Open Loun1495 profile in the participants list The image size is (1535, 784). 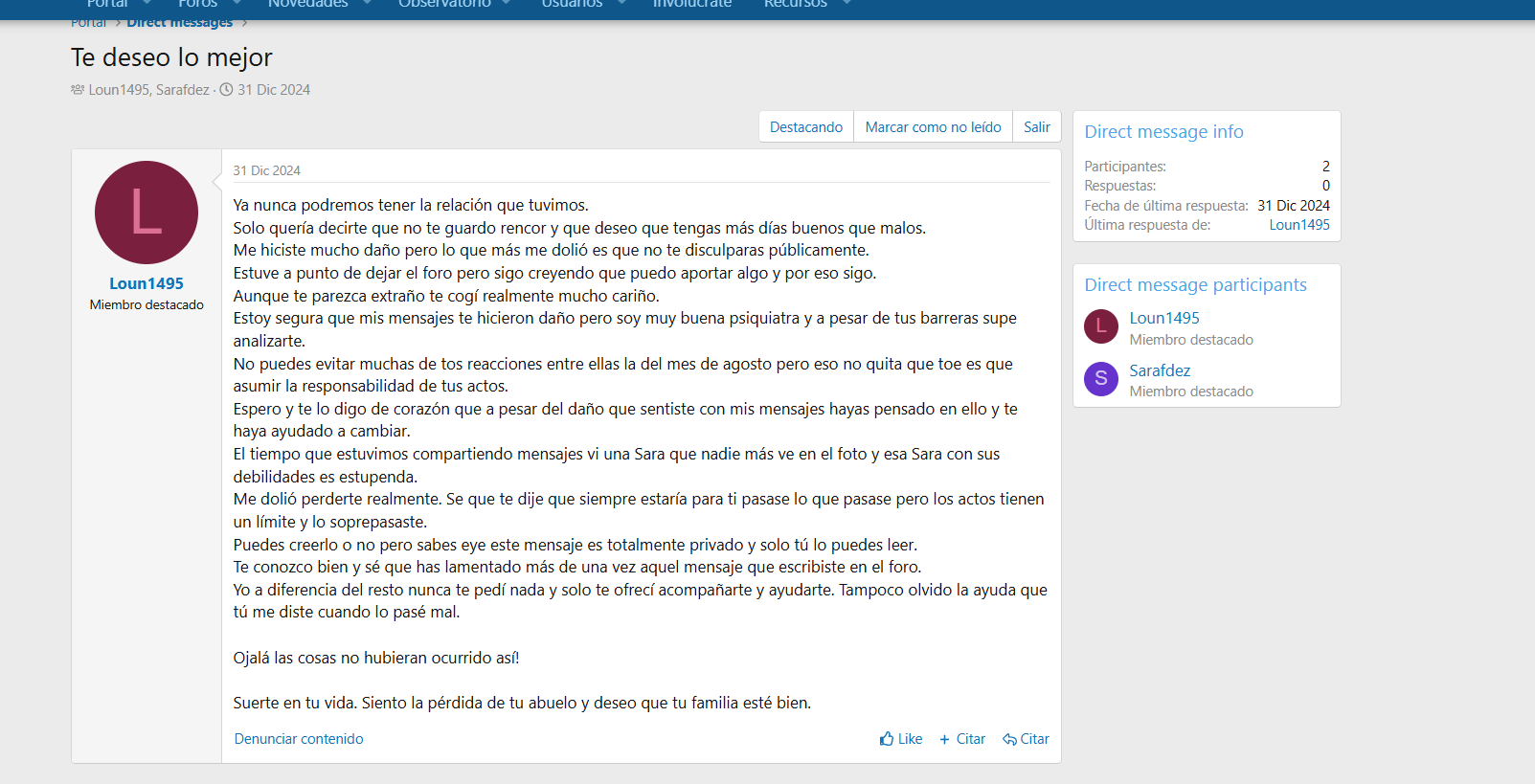pos(1164,318)
